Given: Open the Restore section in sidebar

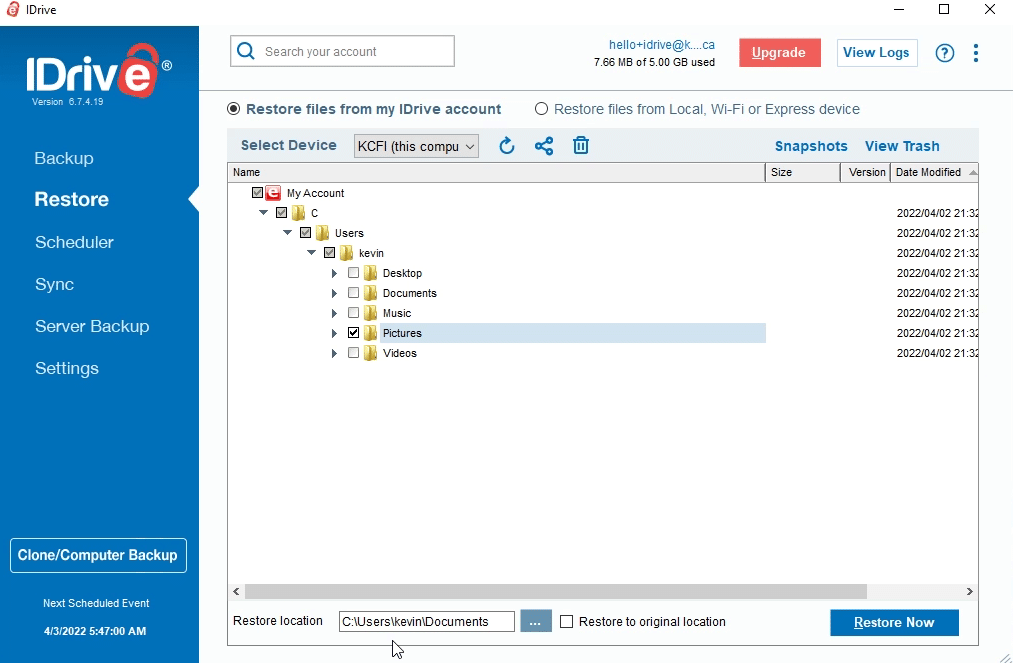Looking at the screenshot, I should click(72, 199).
